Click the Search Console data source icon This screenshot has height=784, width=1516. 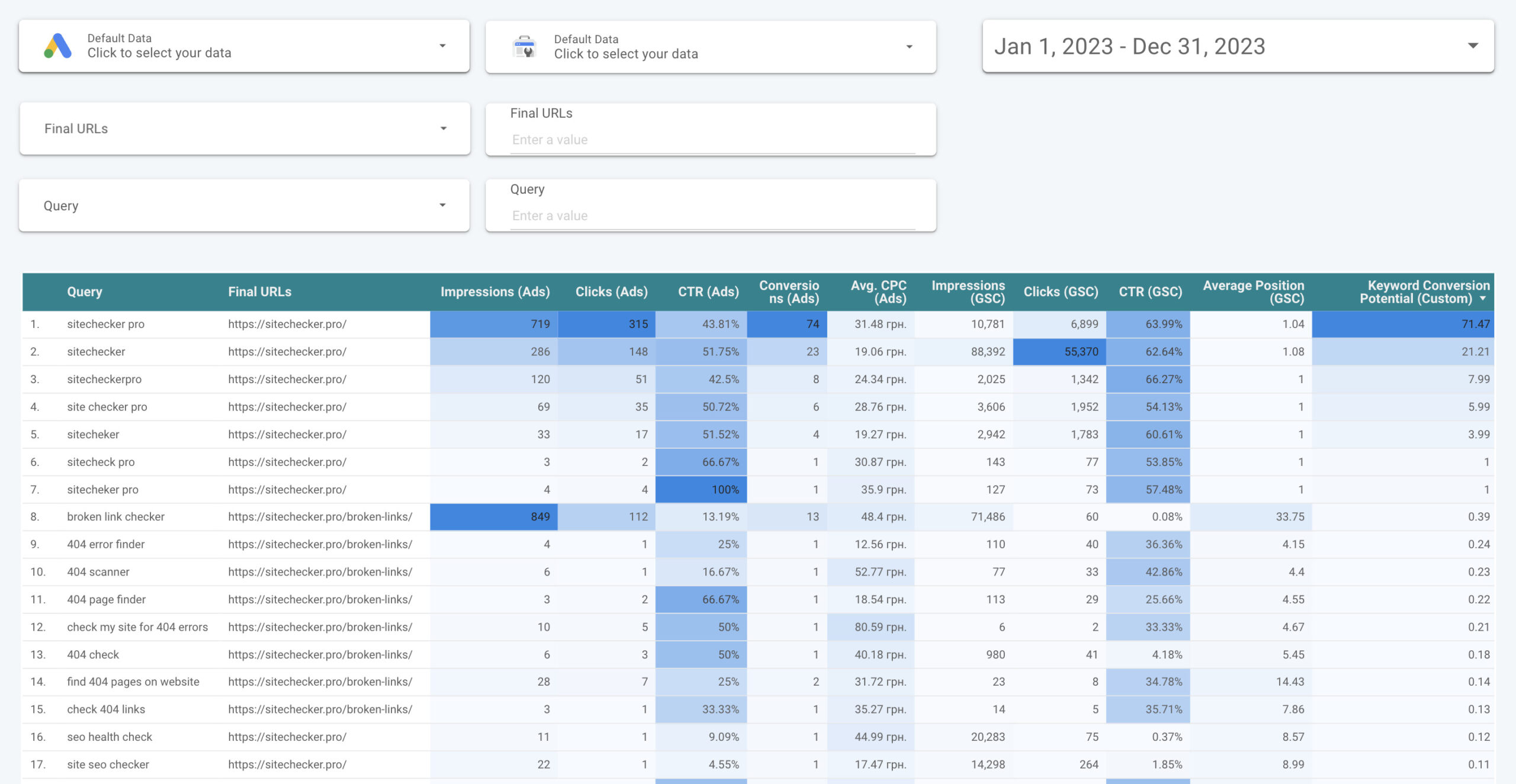point(524,47)
